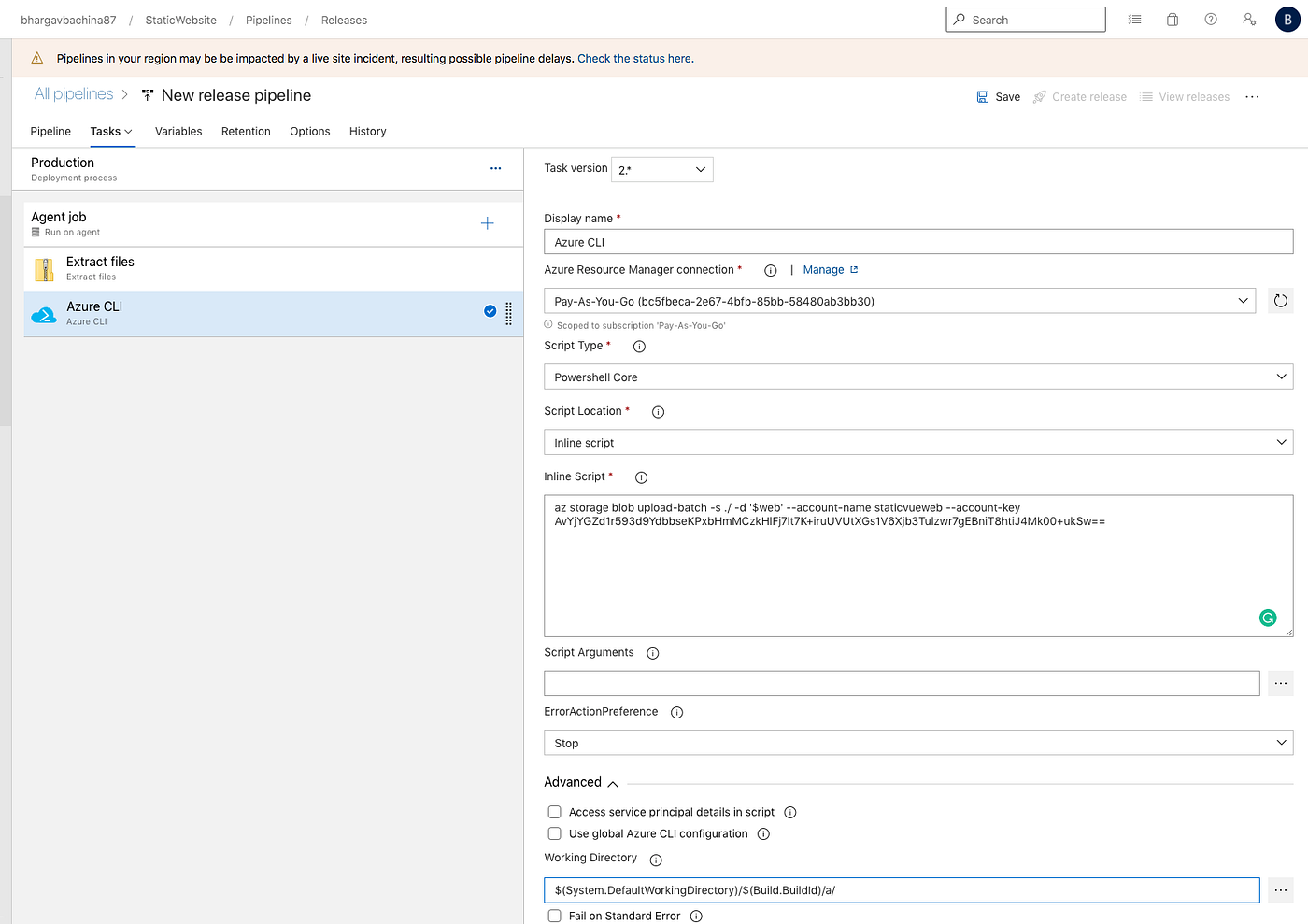Open the to-do list icon in header
The image size is (1308, 924).
[x=1133, y=19]
